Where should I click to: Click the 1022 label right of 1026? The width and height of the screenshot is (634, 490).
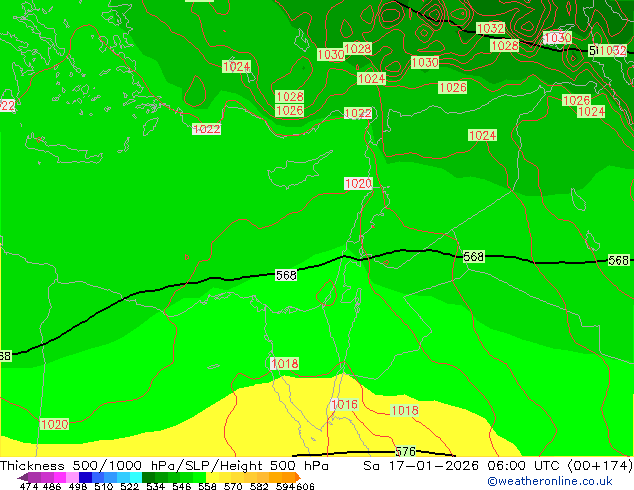[358, 113]
